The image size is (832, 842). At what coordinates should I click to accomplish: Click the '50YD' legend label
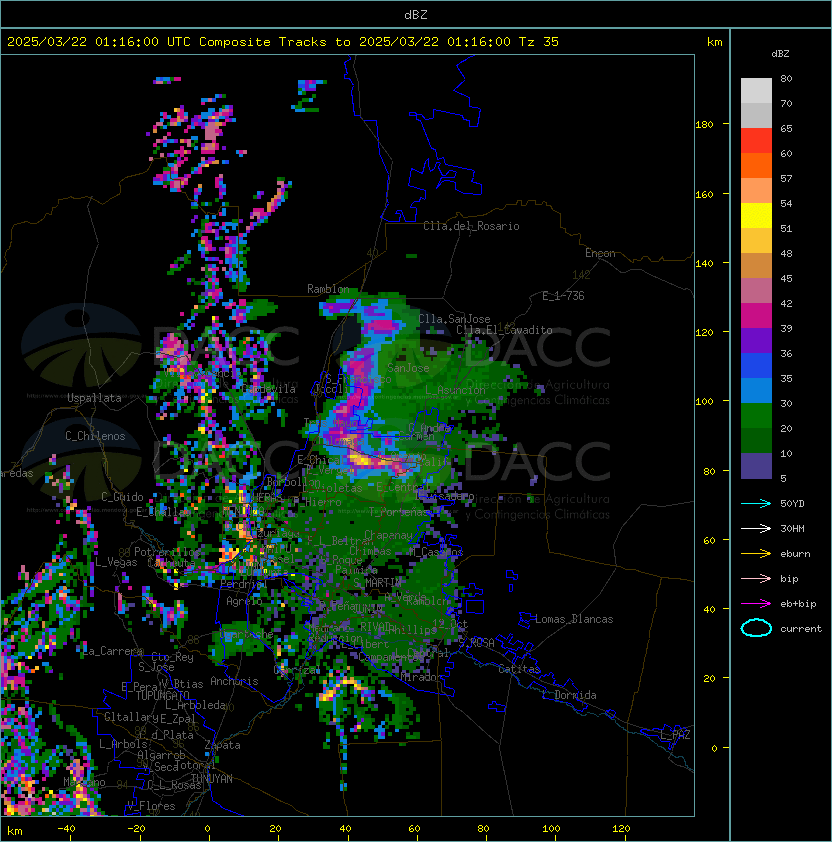click(x=792, y=504)
